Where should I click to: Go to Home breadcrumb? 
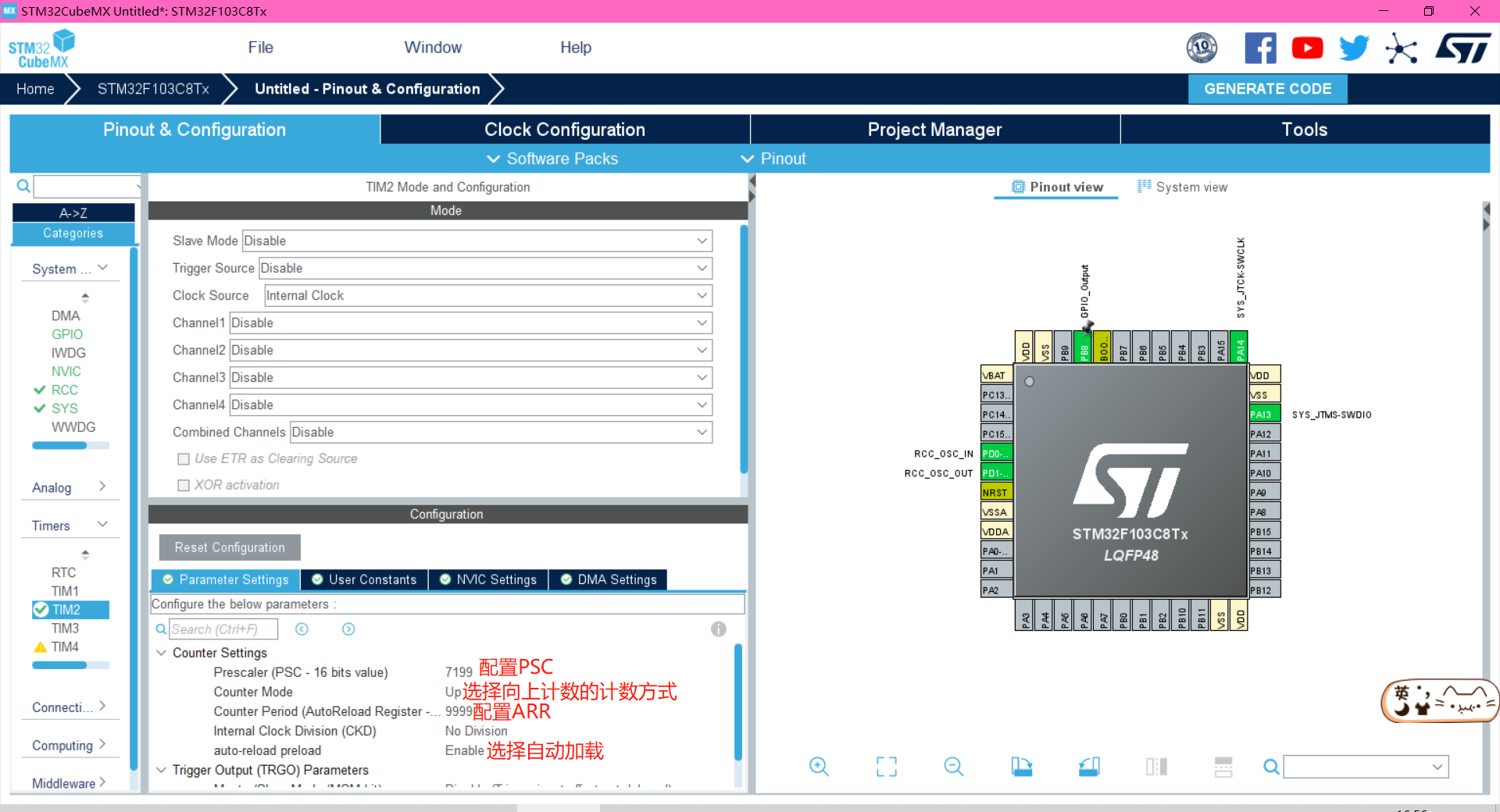click(x=35, y=89)
